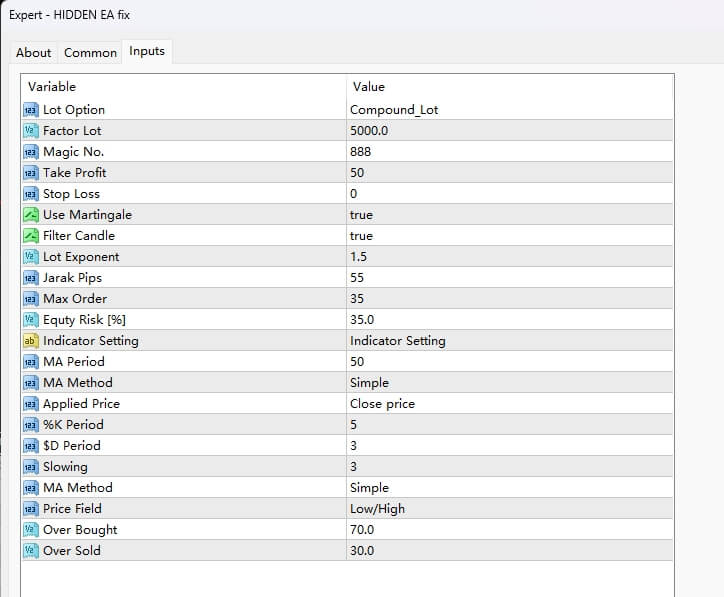Click the Value column header
Screen dimensions: 724x597
coord(369,87)
